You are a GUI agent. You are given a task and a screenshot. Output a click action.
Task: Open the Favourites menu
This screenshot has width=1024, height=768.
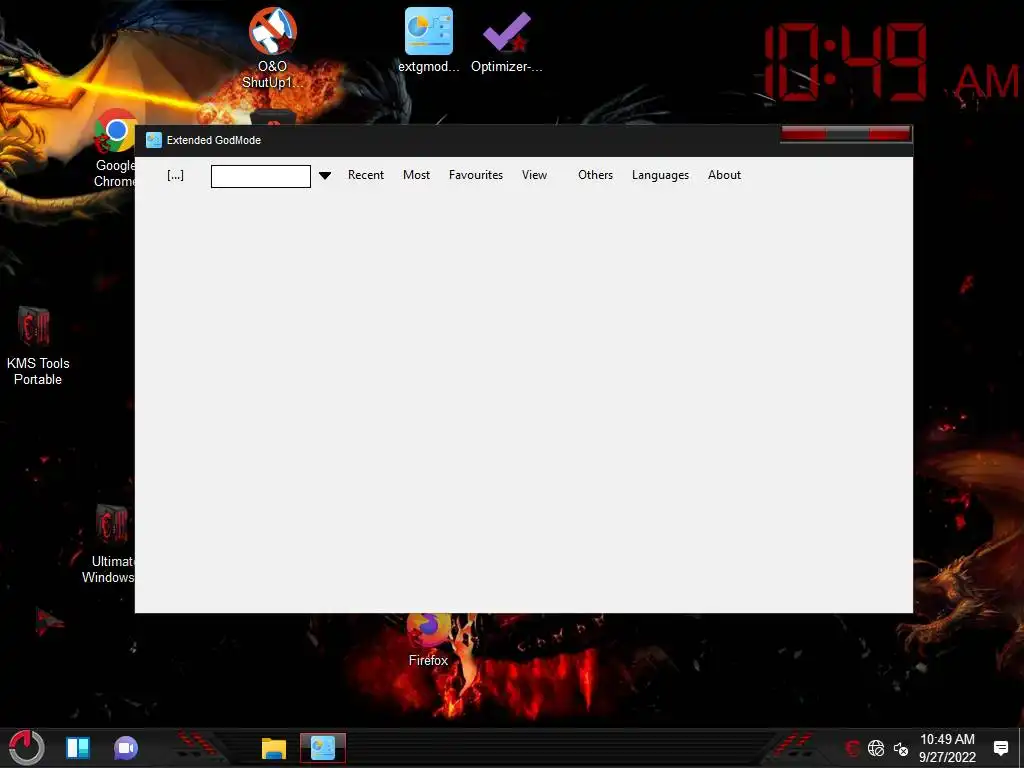click(475, 175)
